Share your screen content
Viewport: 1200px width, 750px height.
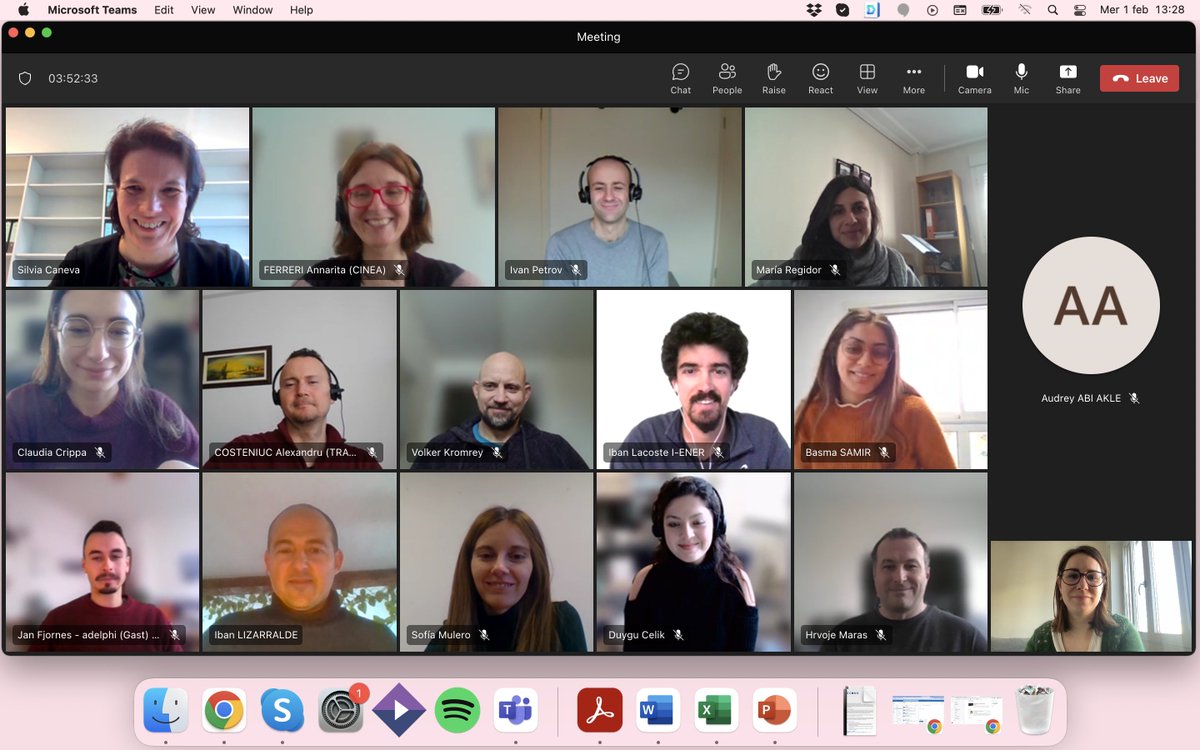point(1068,78)
